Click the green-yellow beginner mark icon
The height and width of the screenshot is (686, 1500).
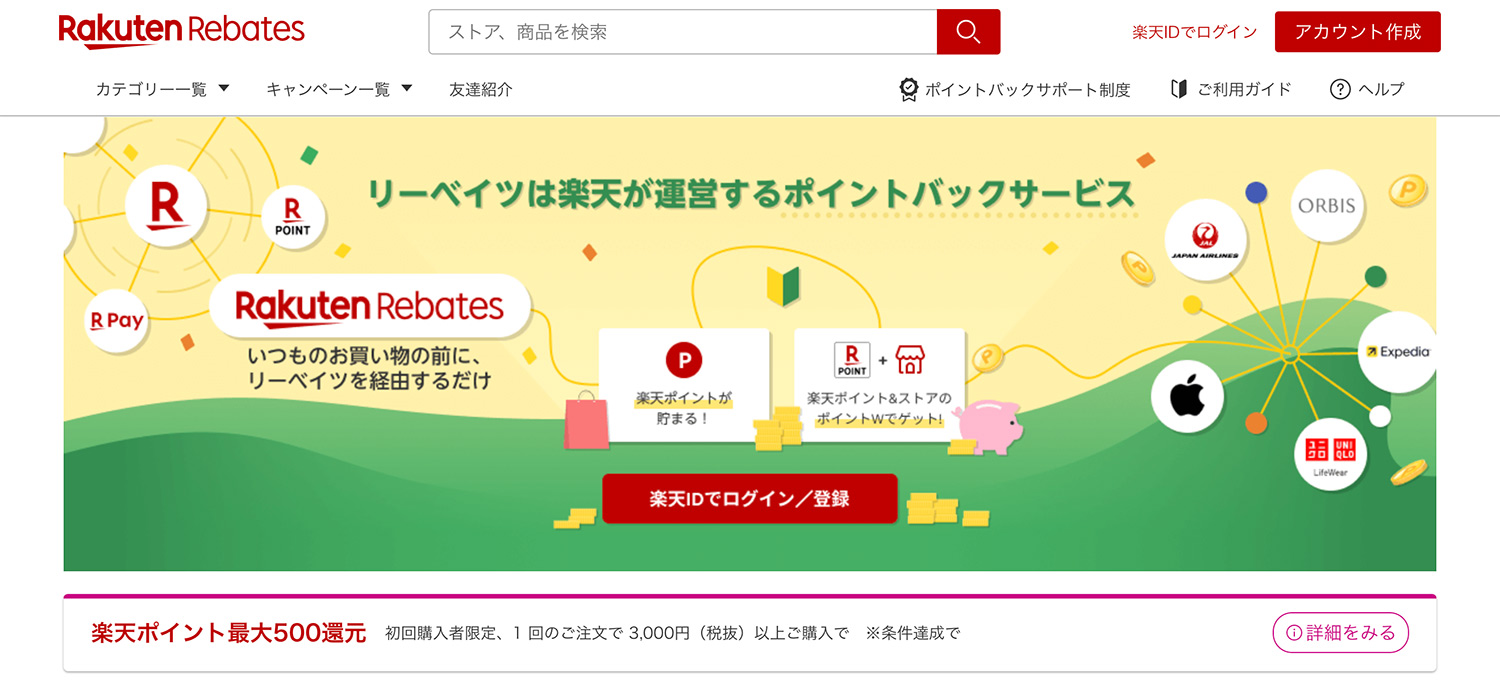coord(783,286)
